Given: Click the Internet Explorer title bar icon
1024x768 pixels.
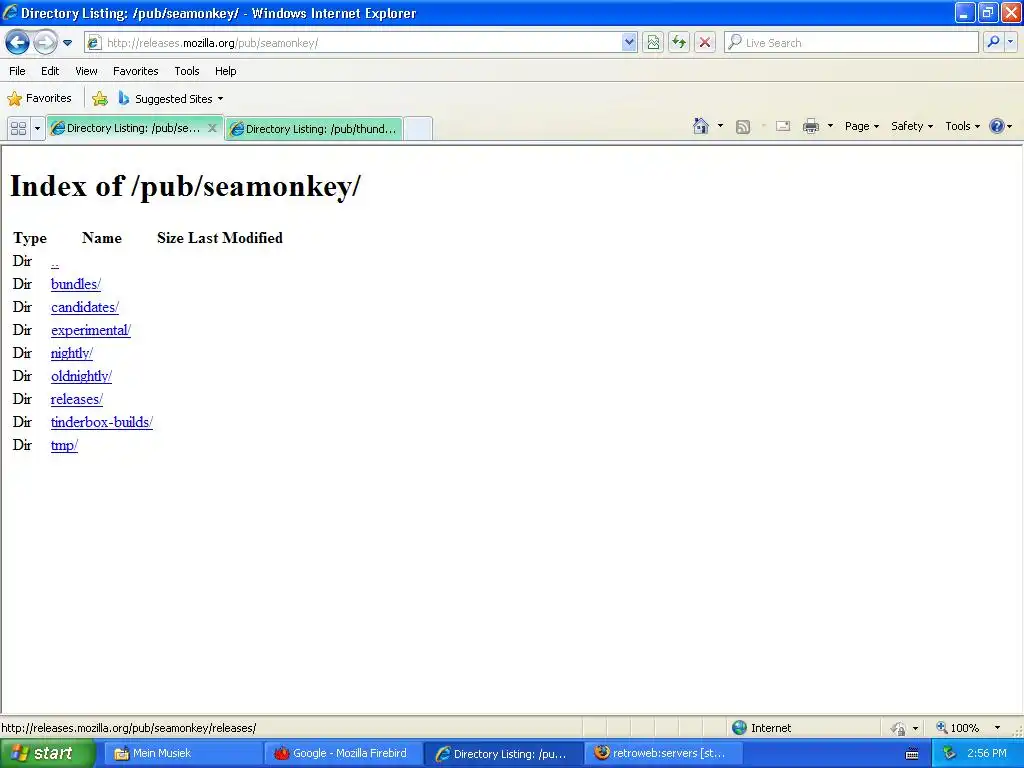Looking at the screenshot, I should pos(10,12).
